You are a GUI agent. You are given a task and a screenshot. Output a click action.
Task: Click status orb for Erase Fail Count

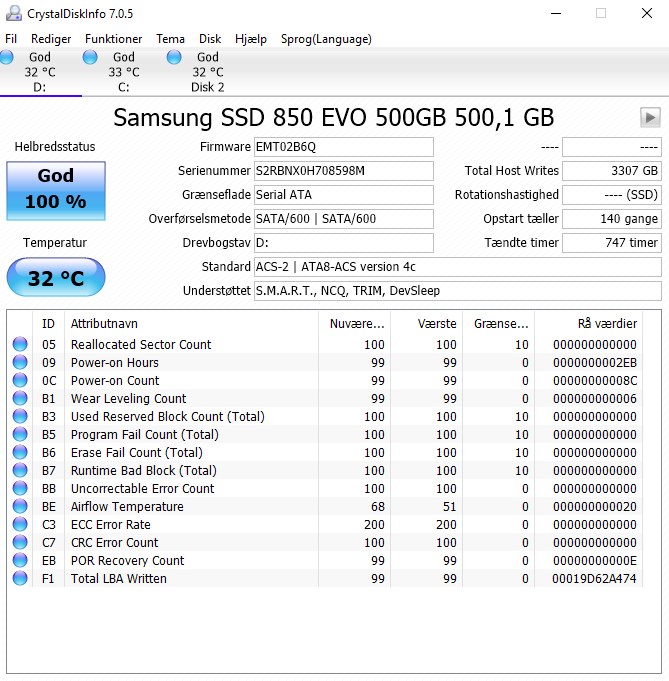click(20, 453)
